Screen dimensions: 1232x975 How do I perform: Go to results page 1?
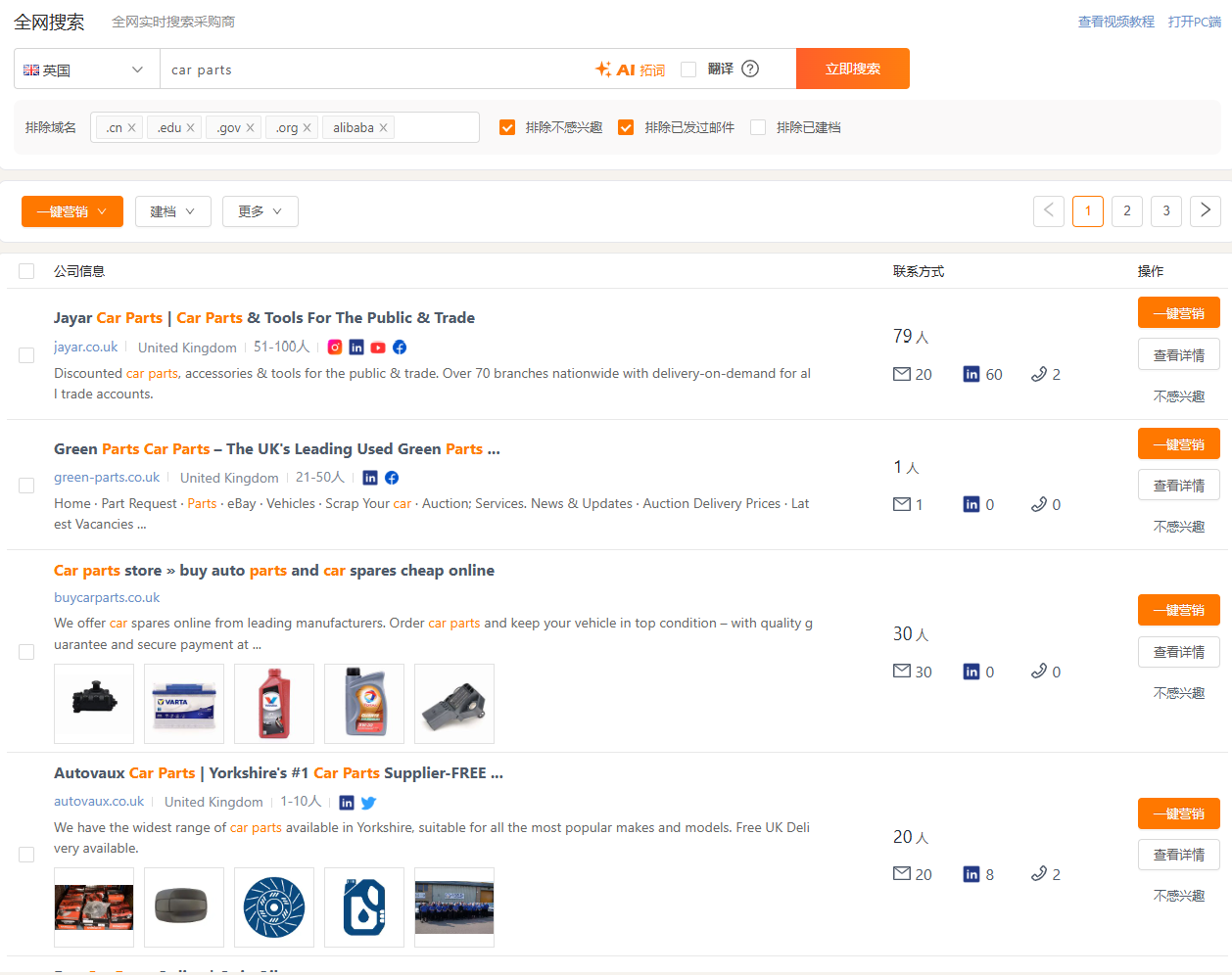tap(1088, 211)
